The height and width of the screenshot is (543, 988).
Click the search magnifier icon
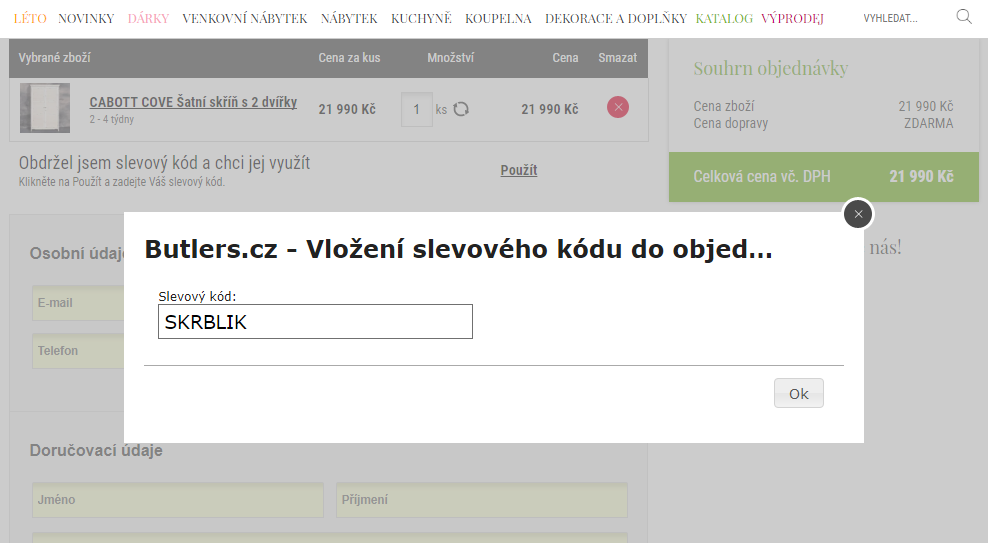point(964,17)
